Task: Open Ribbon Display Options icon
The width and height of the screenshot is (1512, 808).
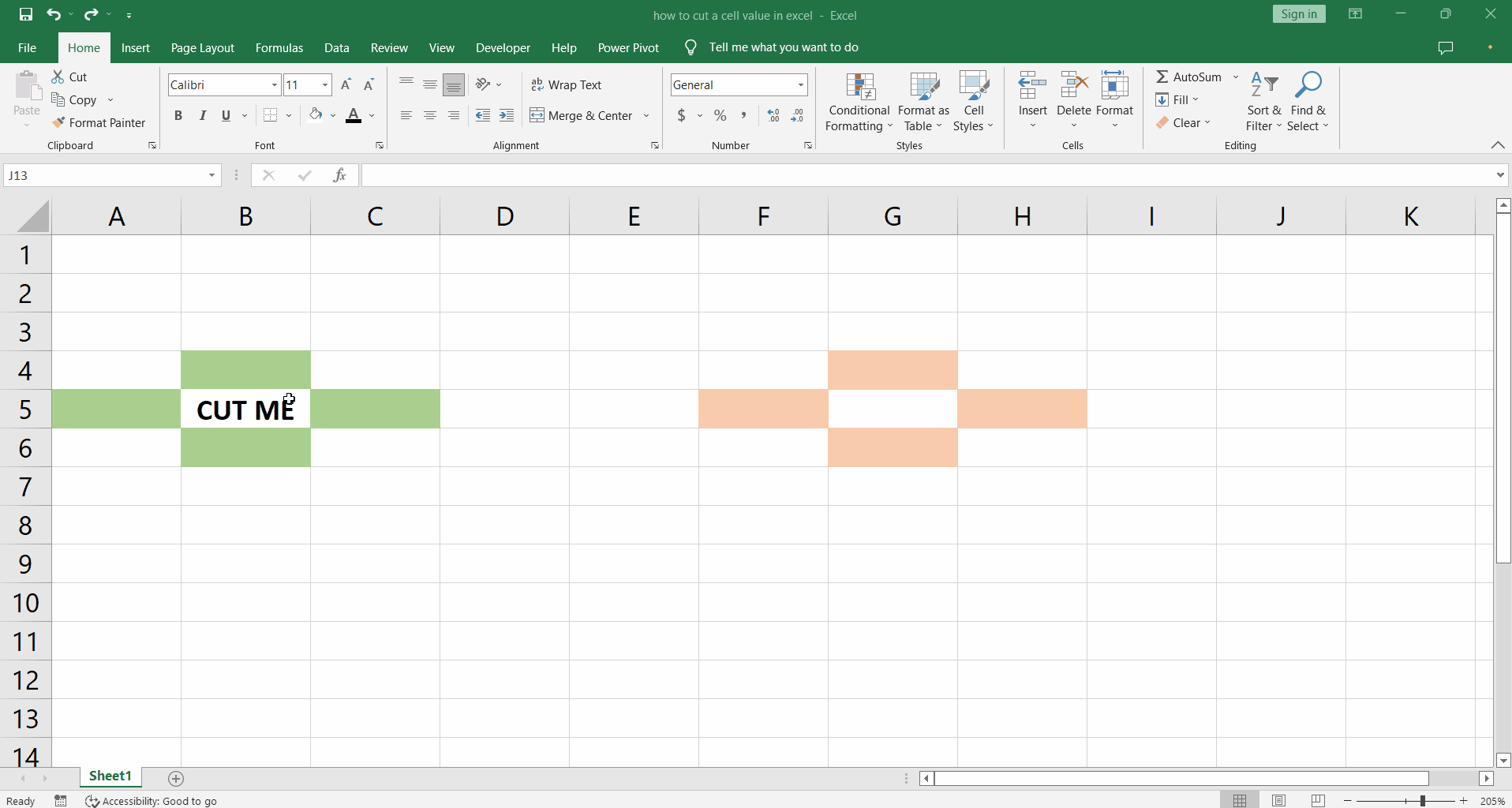Action: (1355, 14)
